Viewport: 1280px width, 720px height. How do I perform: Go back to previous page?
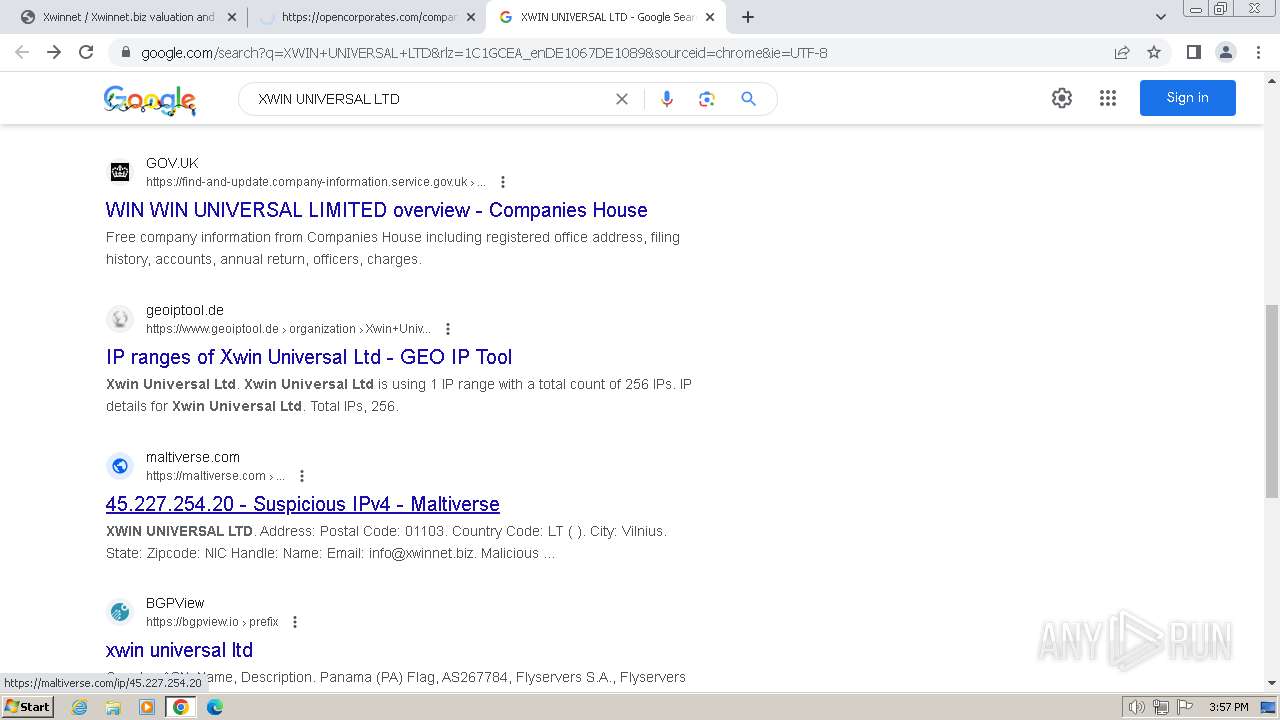point(22,52)
